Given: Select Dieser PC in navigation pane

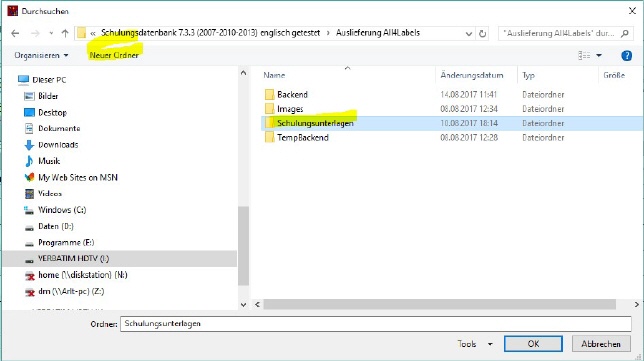Looking at the screenshot, I should click(x=49, y=80).
